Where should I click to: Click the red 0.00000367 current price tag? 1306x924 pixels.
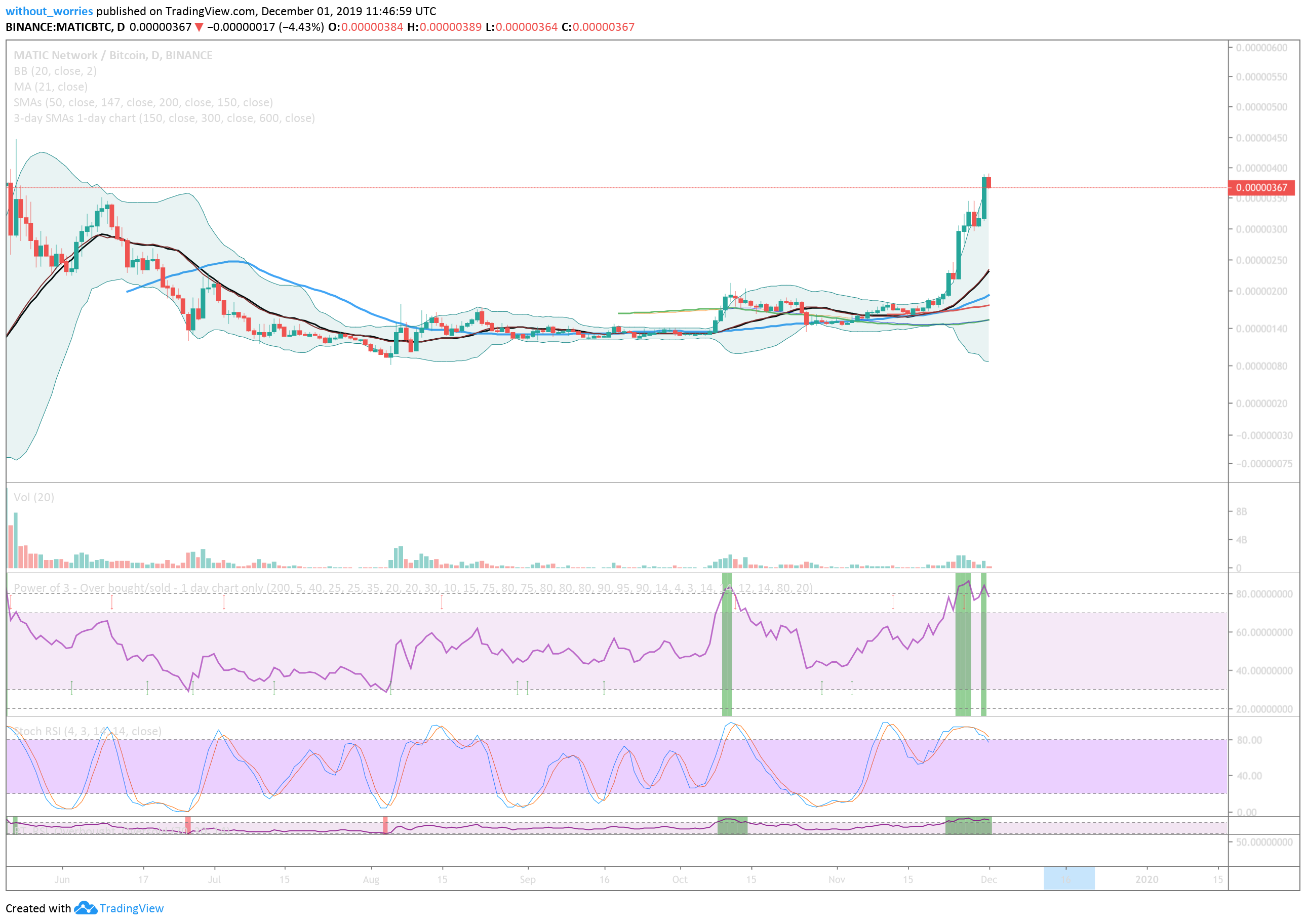point(1261,188)
